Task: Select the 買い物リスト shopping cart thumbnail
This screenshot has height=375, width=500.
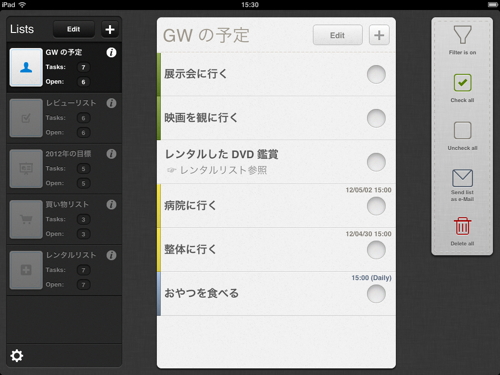Action: 26,219
